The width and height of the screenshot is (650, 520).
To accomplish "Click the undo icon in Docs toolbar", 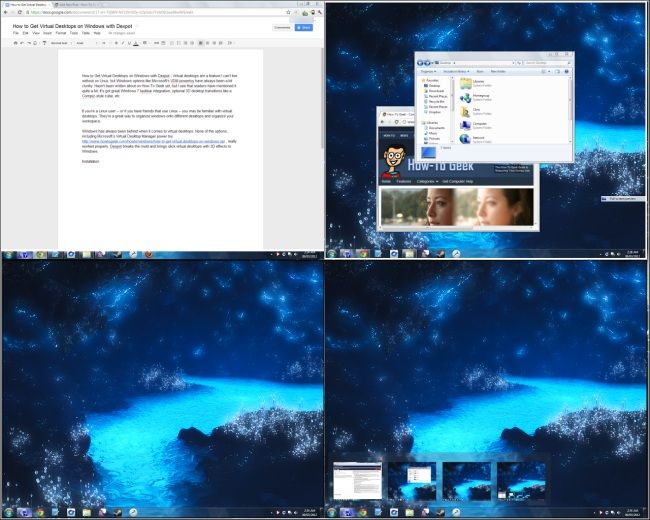I will (x=22, y=43).
